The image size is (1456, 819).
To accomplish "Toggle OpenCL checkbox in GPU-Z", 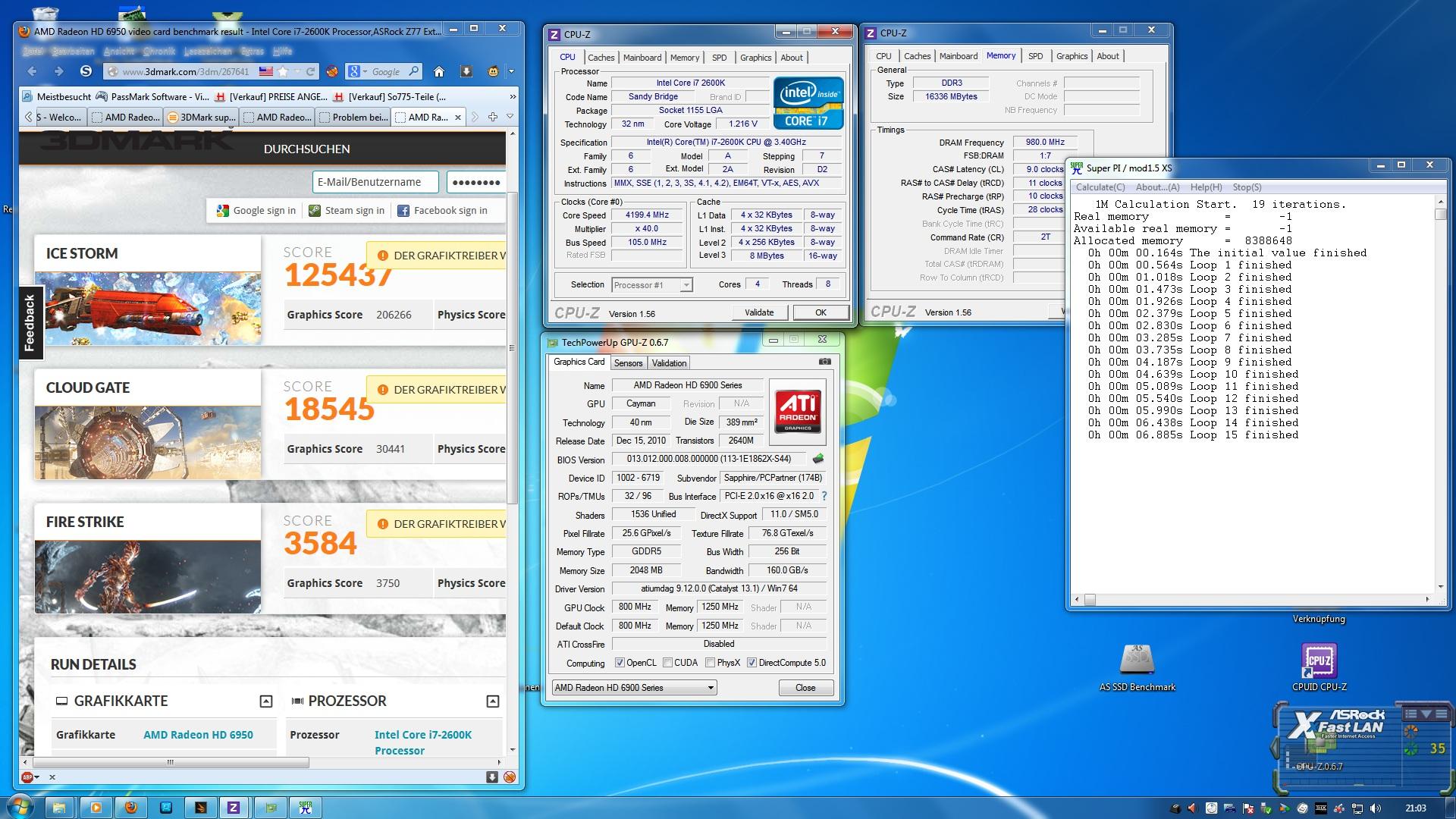I will (620, 663).
